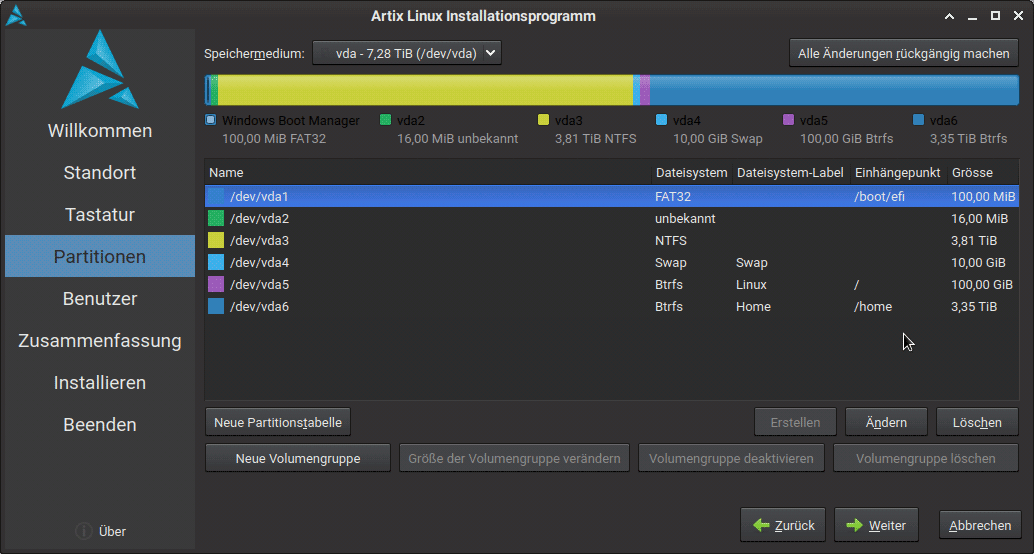This screenshot has width=1034, height=554.
Task: Click the light blue icon of /dev/vda4
Action: coord(216,262)
